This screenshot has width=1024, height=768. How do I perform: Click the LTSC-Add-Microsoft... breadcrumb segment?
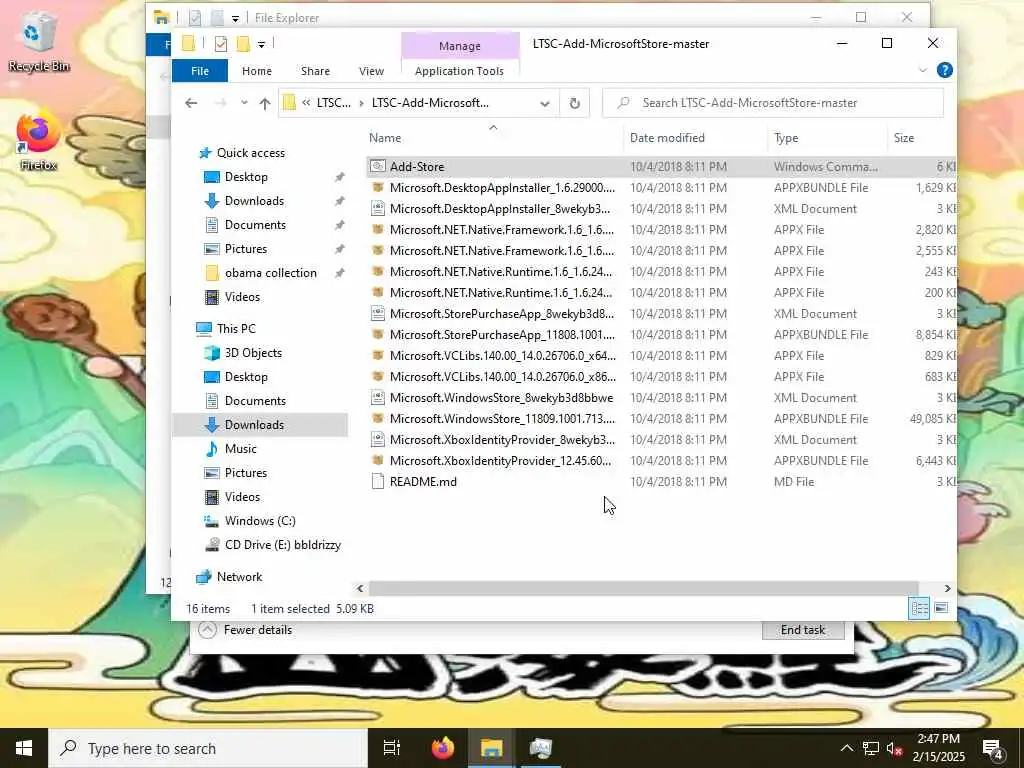pyautogui.click(x=430, y=103)
